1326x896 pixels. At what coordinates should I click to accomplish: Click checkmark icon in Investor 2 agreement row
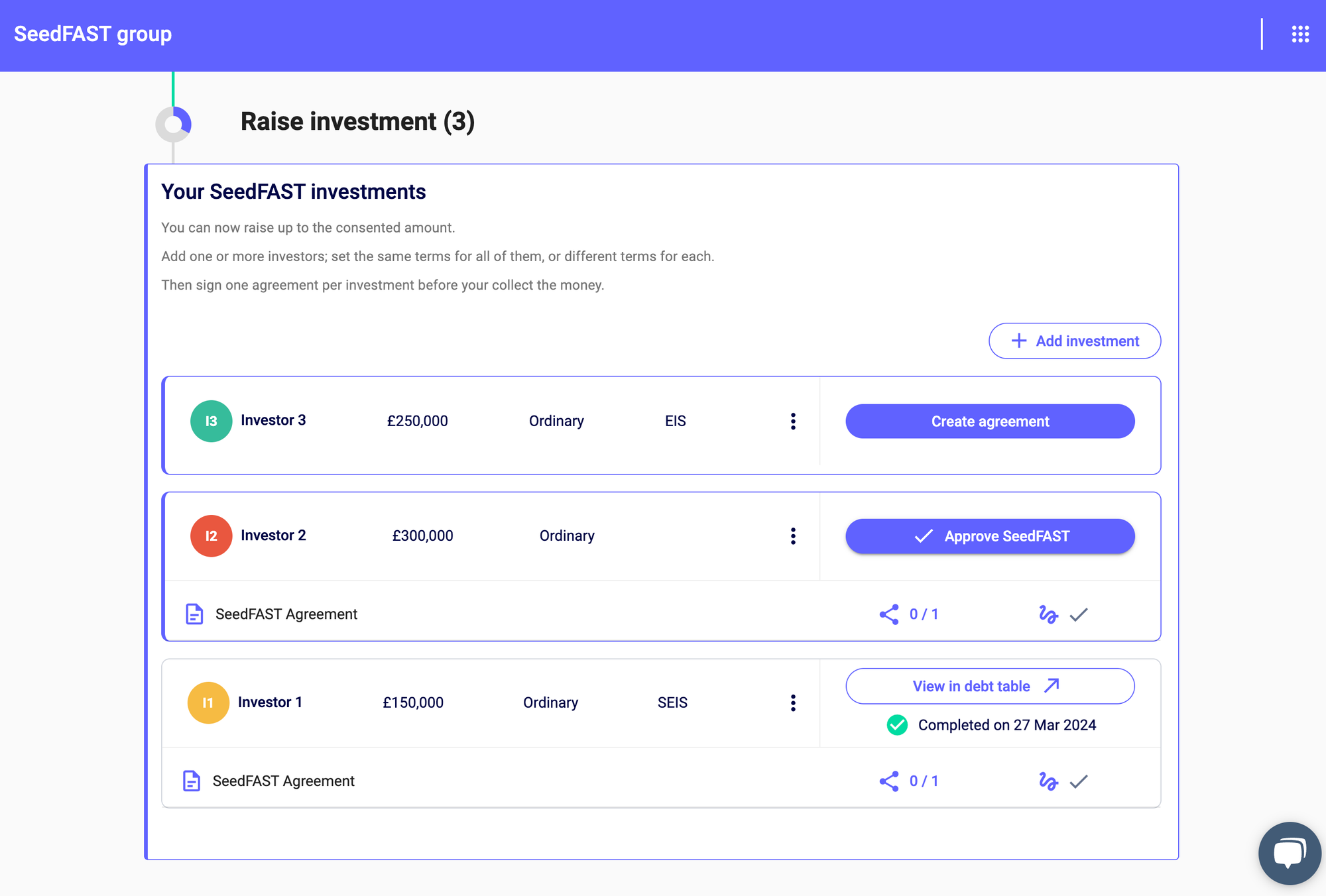1079,614
